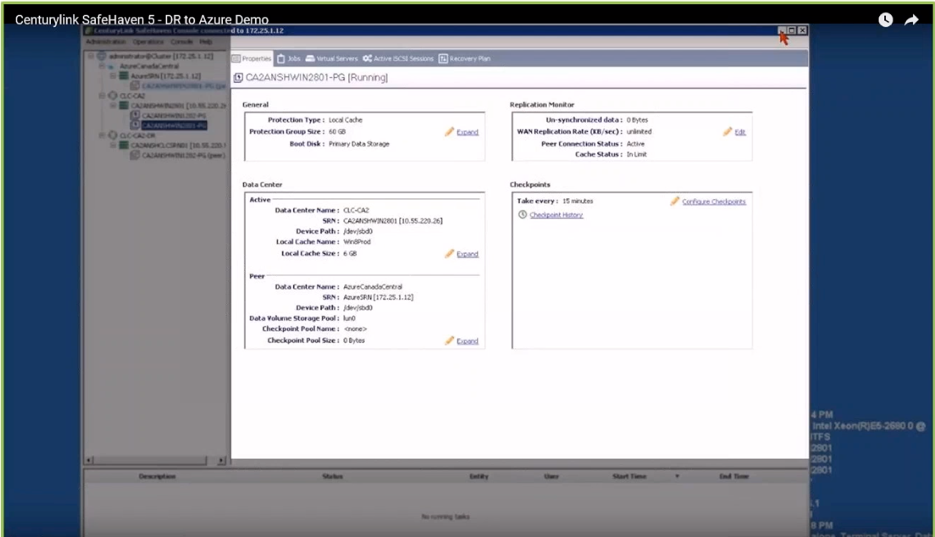The image size is (935, 537).
Task: Click the End Time column header
Action: point(733,476)
